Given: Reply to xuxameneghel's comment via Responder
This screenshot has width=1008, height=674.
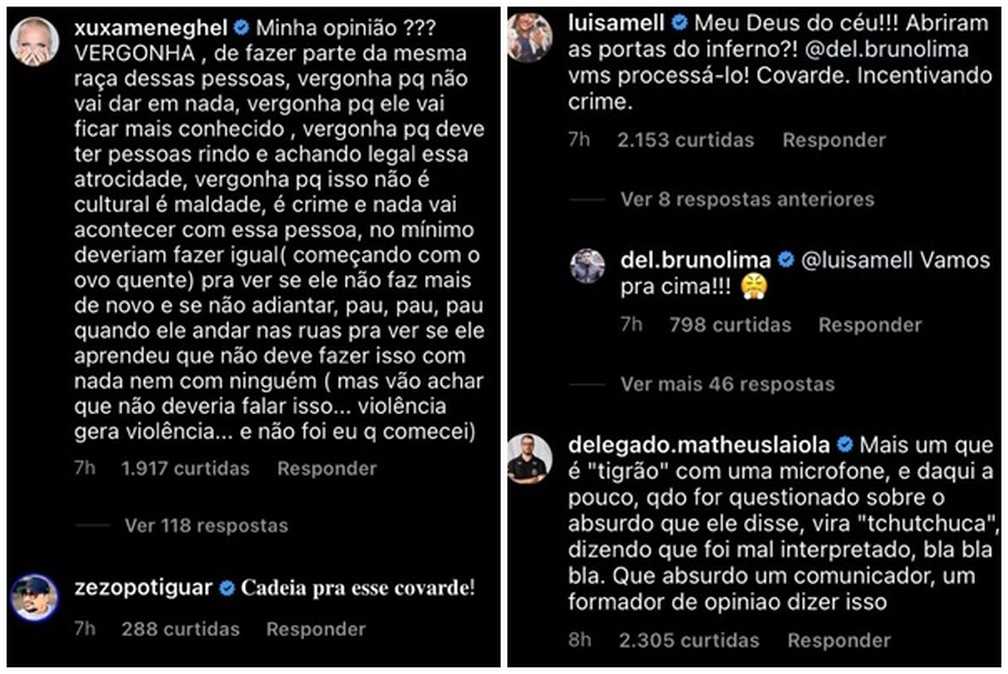Looking at the screenshot, I should click(327, 468).
